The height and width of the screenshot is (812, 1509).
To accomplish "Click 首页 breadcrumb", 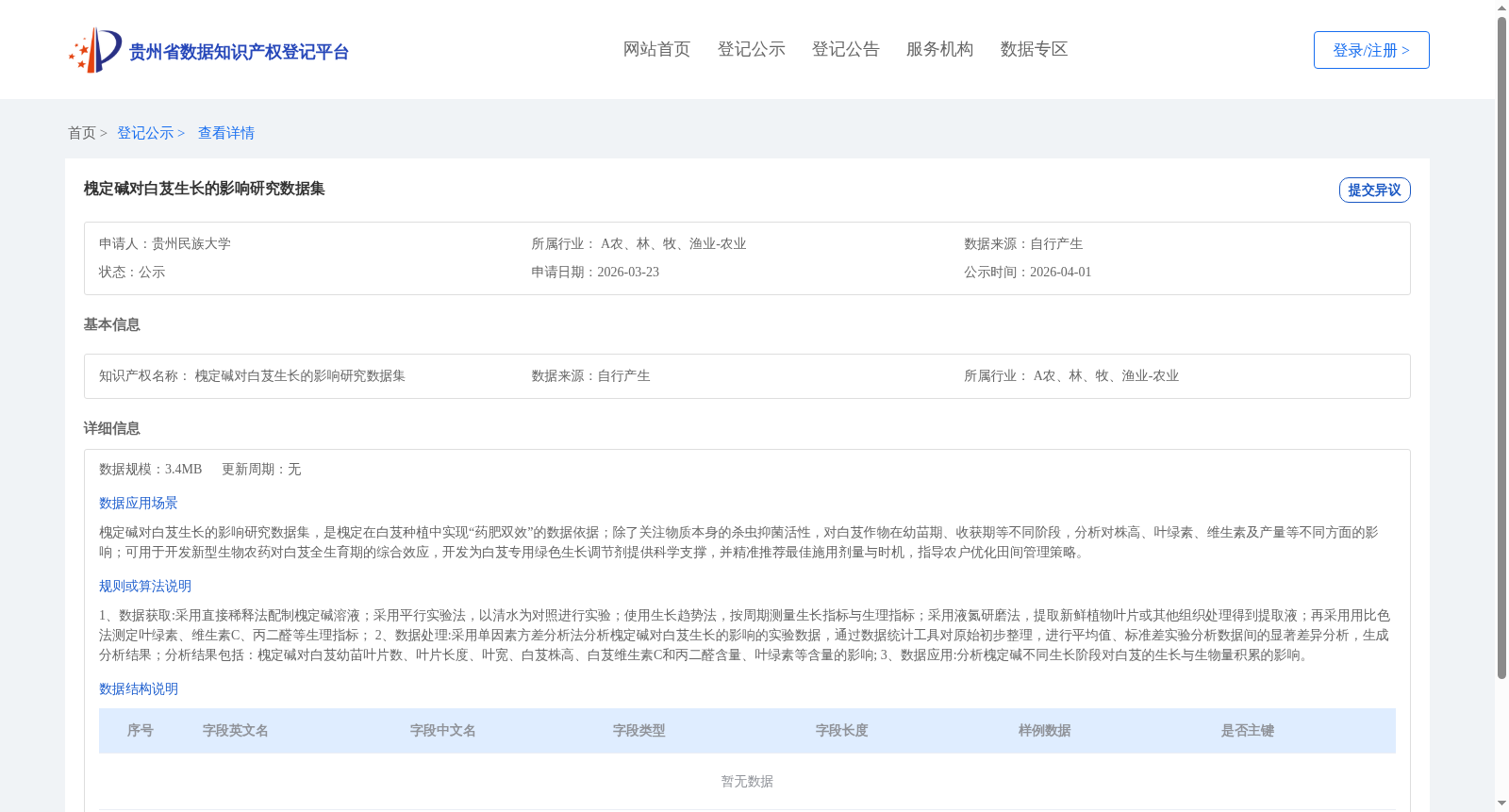I will click(x=82, y=133).
